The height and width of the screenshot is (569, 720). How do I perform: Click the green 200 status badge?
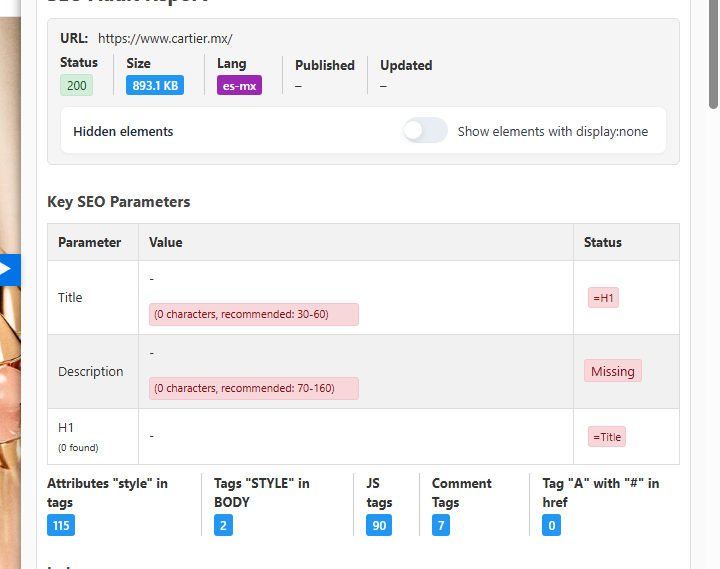76,85
